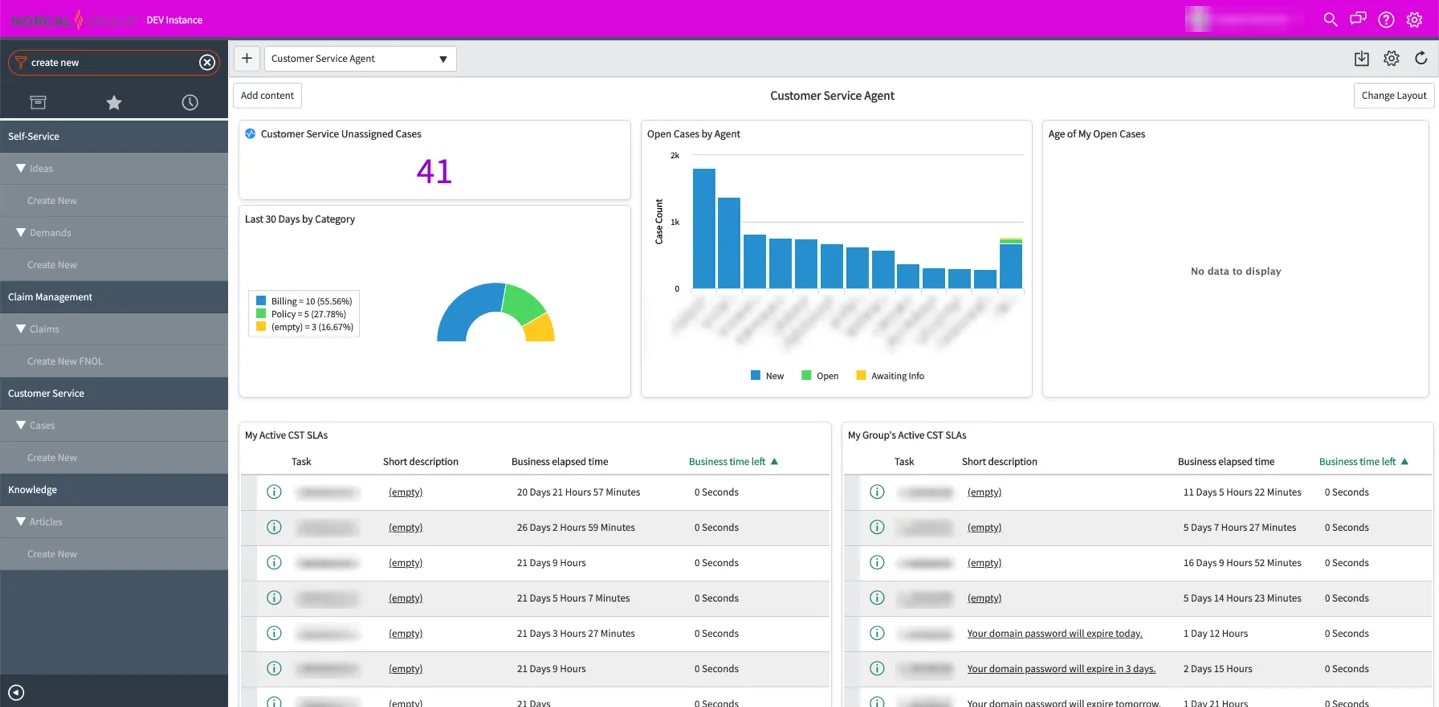Add a new dashboard with plus button

coord(247,58)
